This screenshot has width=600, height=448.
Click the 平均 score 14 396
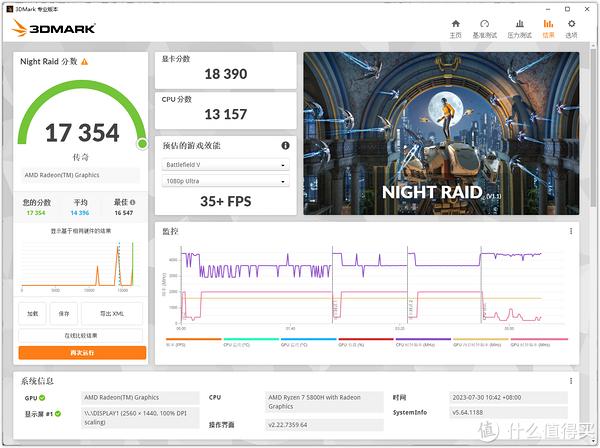(80, 213)
